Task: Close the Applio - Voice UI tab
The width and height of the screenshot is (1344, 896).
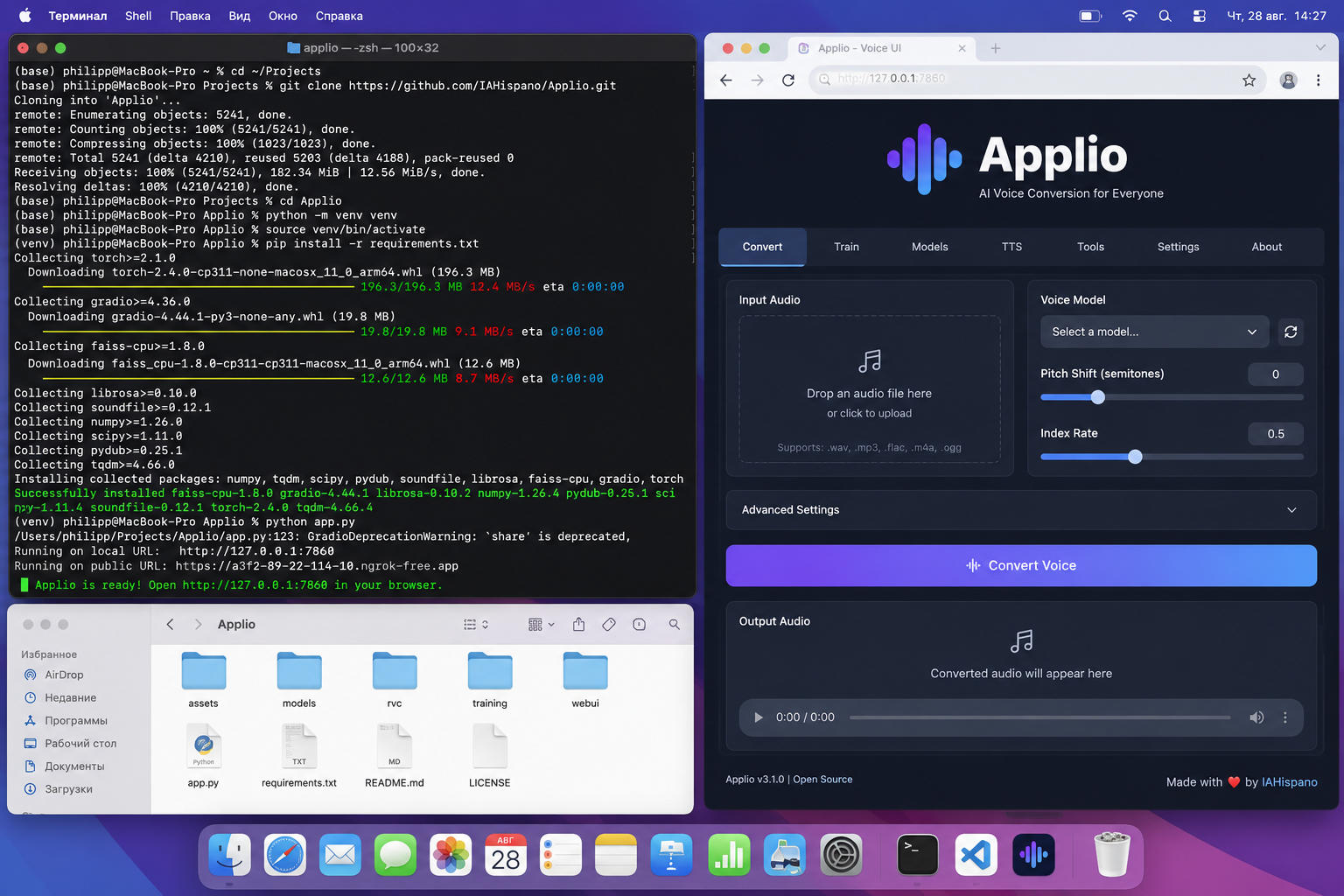Action: (x=962, y=48)
